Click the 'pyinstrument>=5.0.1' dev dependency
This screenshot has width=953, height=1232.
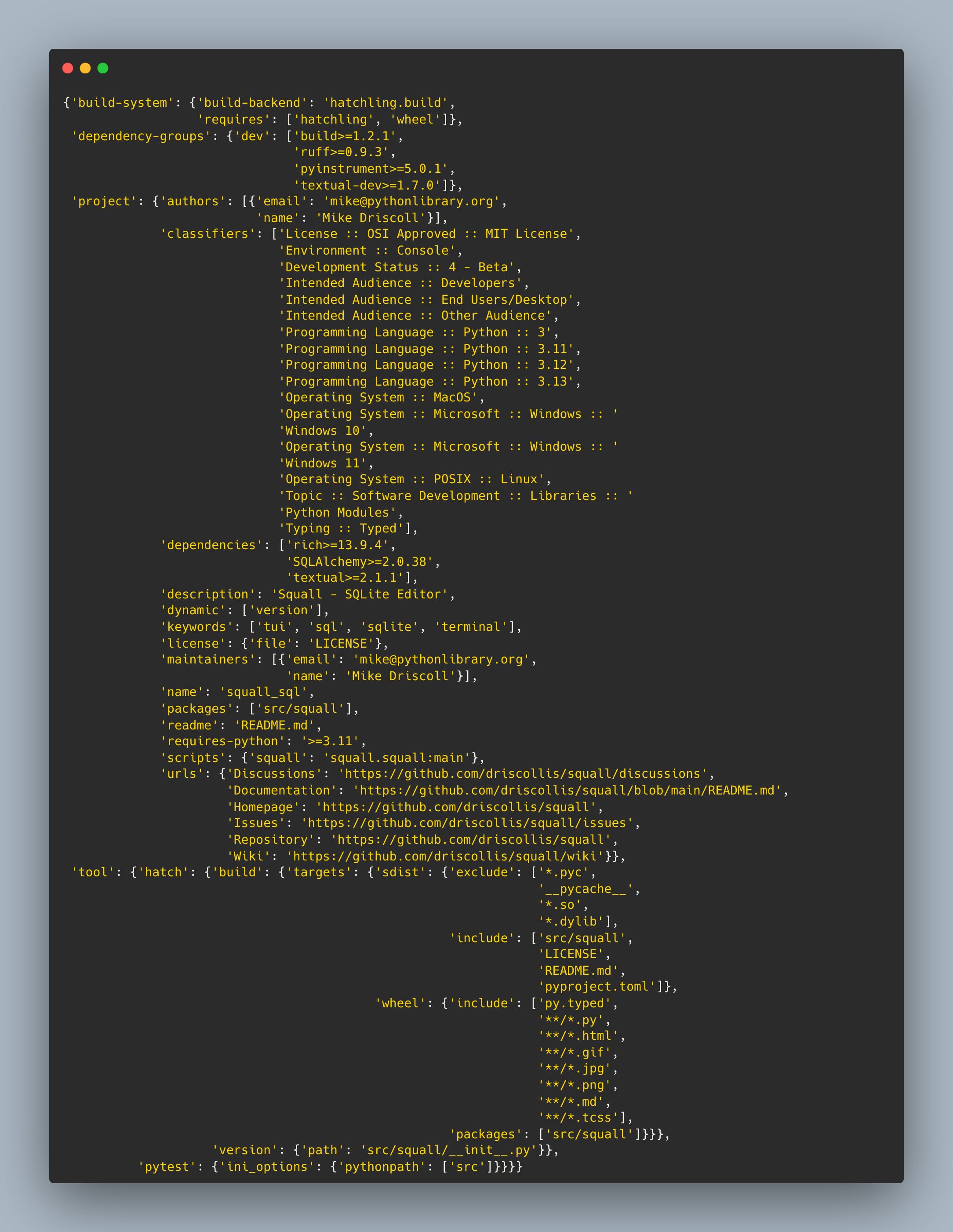[371, 169]
